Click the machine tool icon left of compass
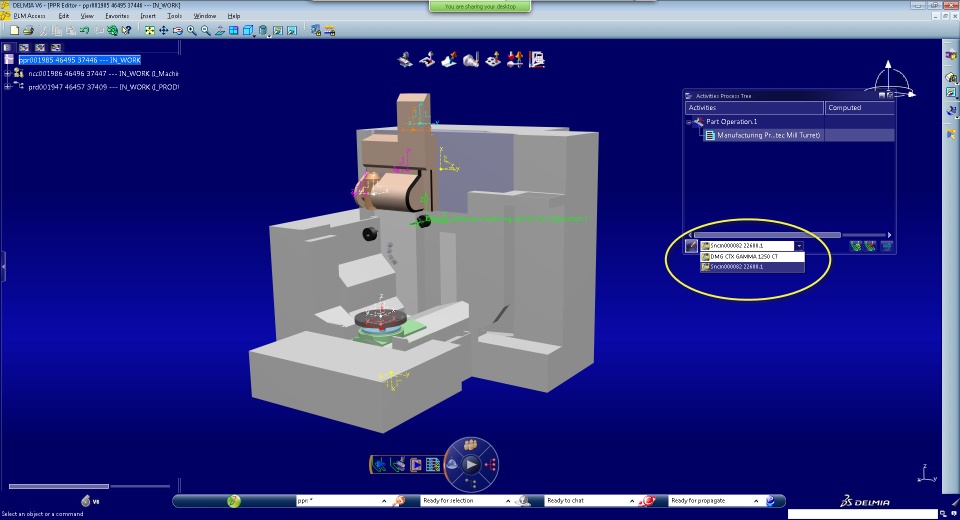The height and width of the screenshot is (520, 960). point(398,465)
